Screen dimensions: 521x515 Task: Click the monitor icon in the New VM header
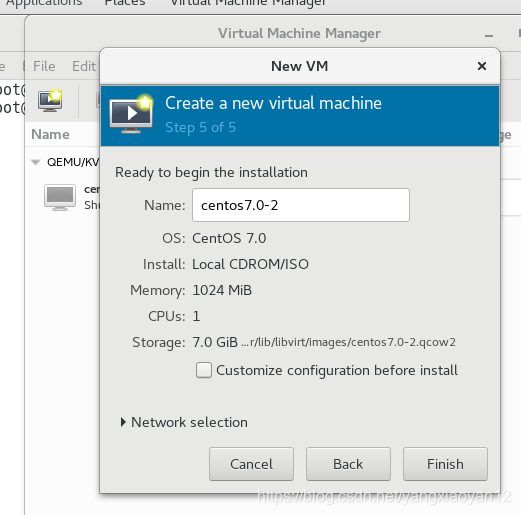coord(131,114)
